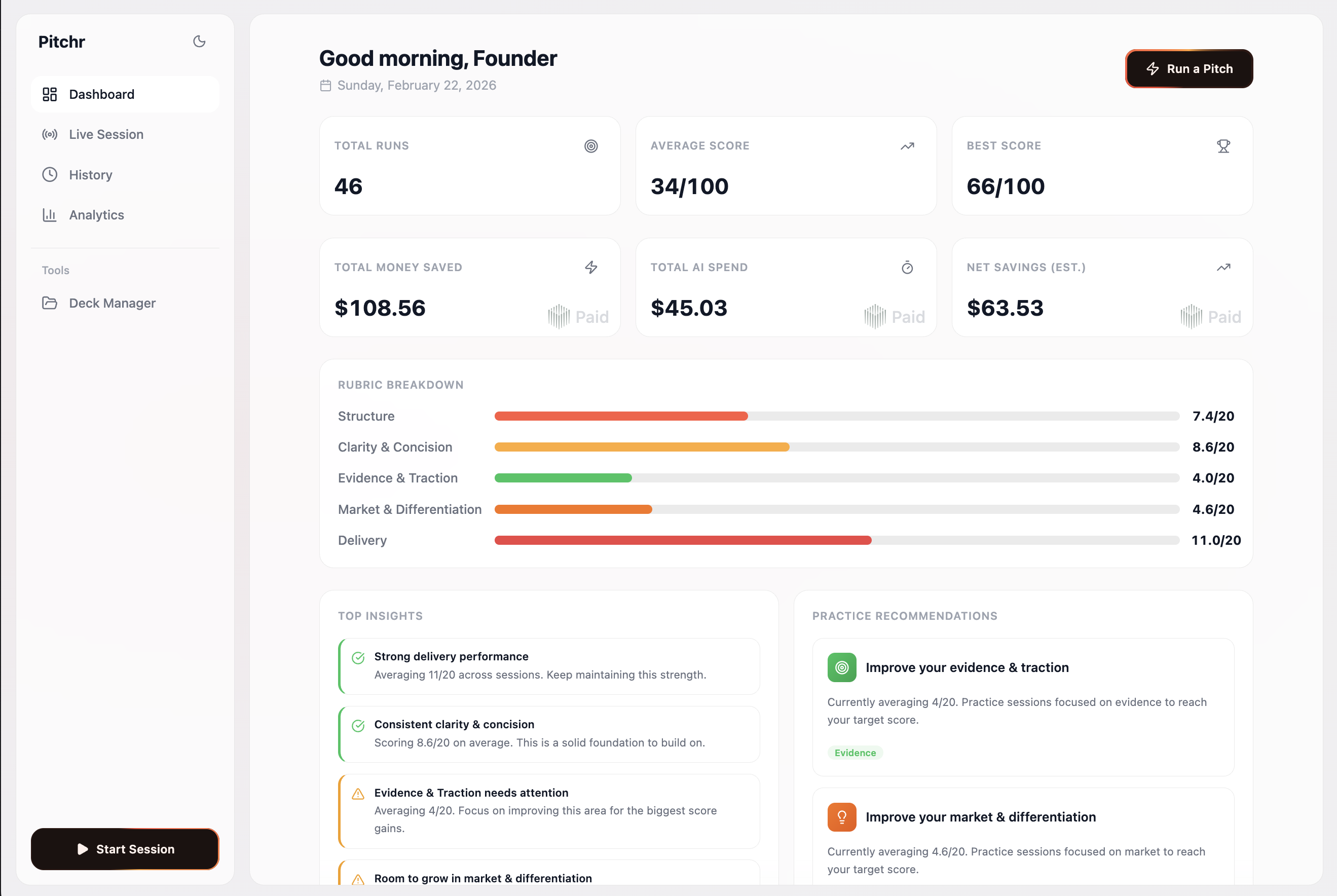Open History from sidebar

[90, 175]
